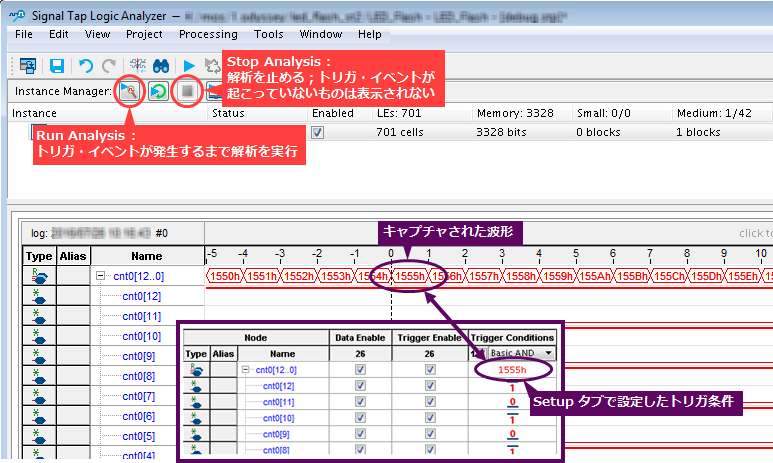Click the 1557h sample in the waveform
The width and height of the screenshot is (773, 463).
(x=484, y=275)
